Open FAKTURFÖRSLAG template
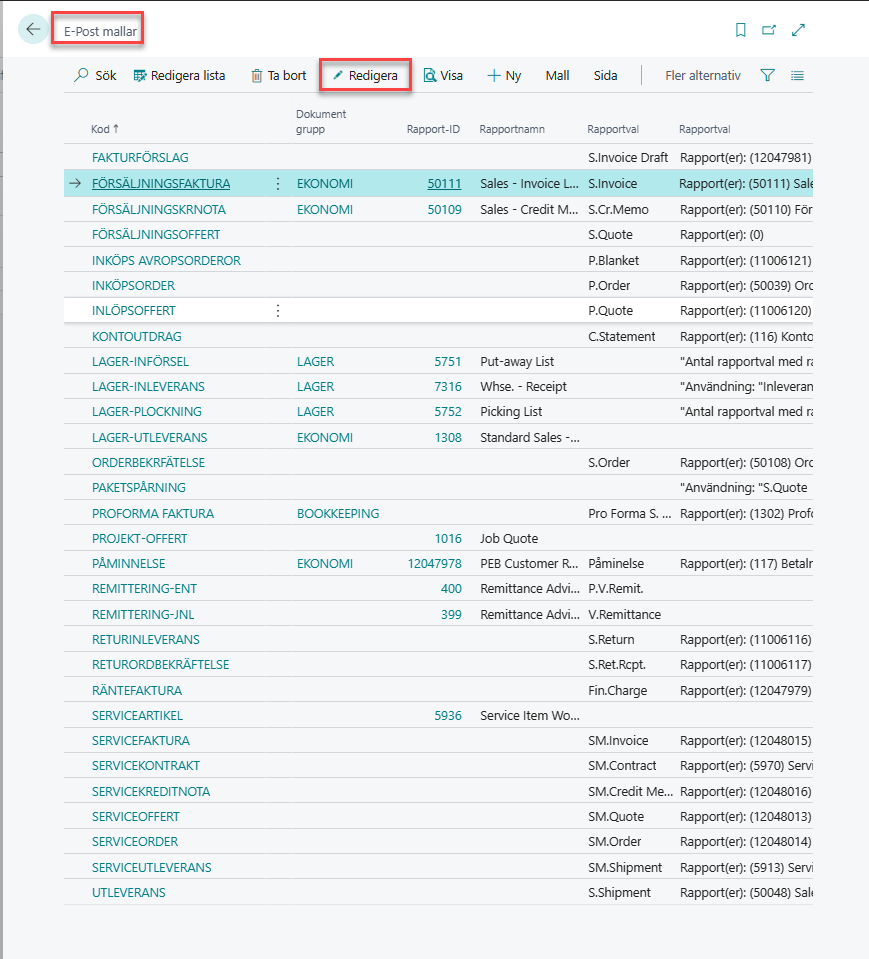This screenshot has height=959, width=869. (x=140, y=158)
